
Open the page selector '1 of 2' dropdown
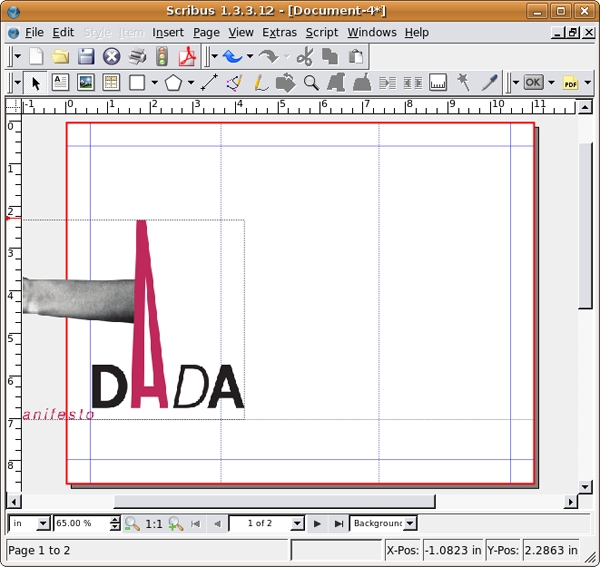pyautogui.click(x=297, y=523)
